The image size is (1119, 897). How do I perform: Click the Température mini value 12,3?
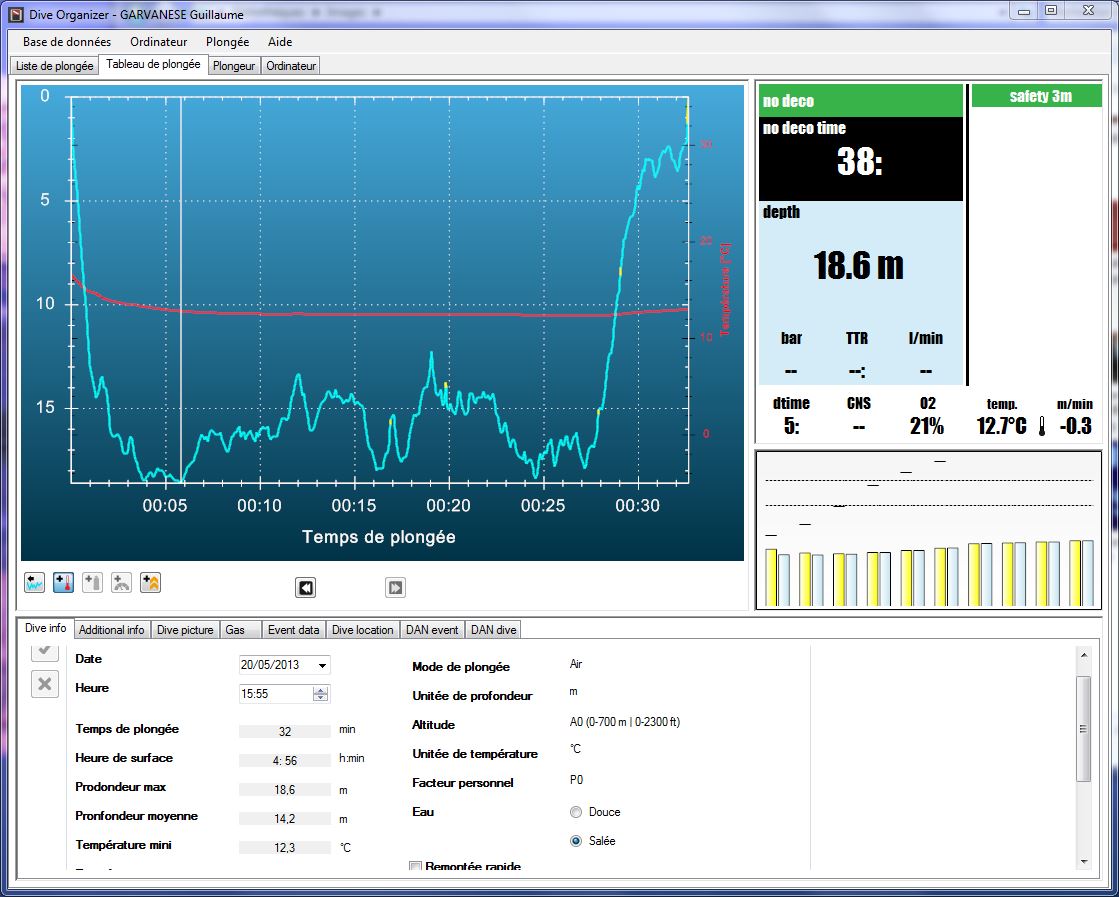click(285, 848)
